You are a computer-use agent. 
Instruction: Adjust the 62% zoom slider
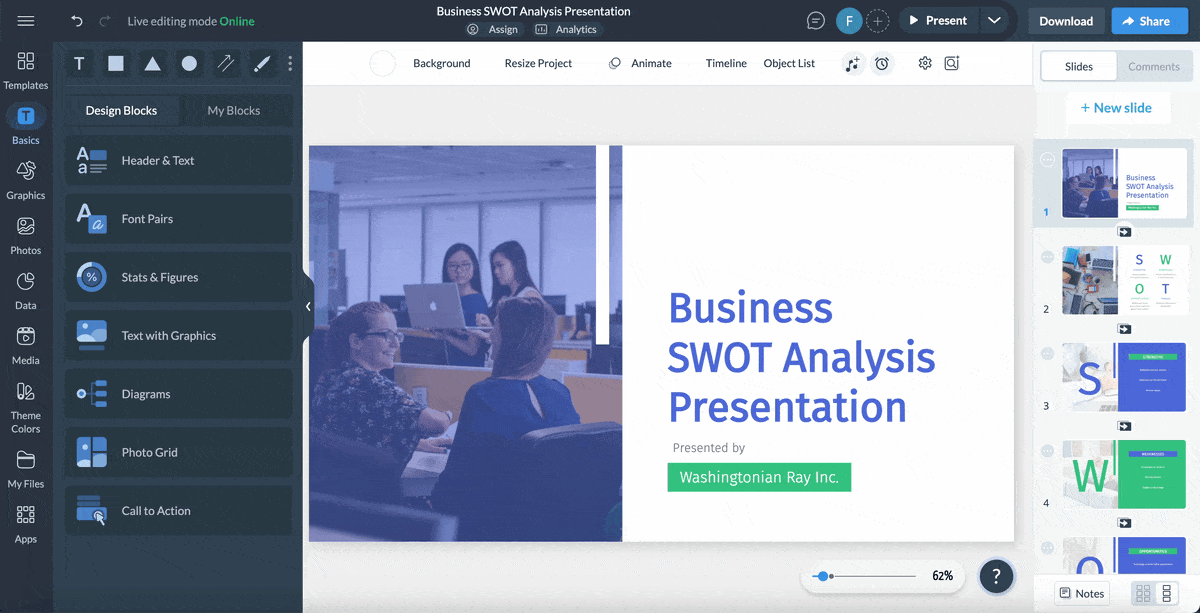pyautogui.click(x=824, y=576)
